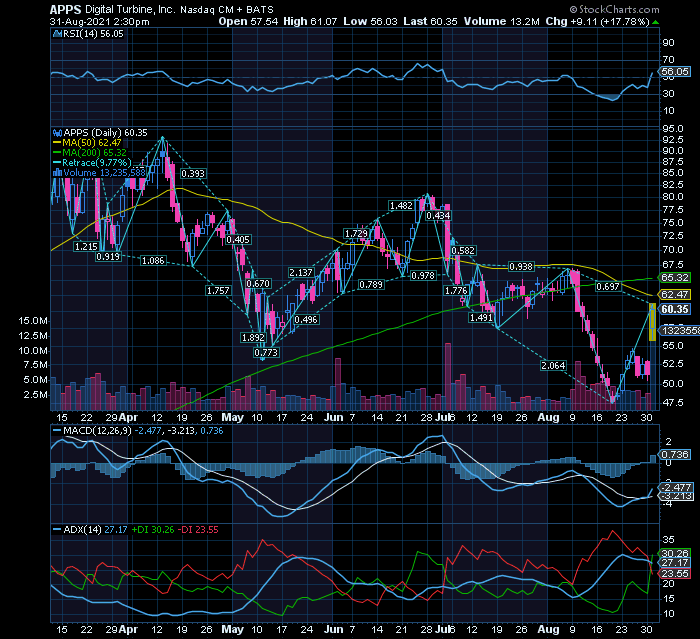Click the 1.215 retracement label
Screen dimensions: 700x639
click(86, 247)
